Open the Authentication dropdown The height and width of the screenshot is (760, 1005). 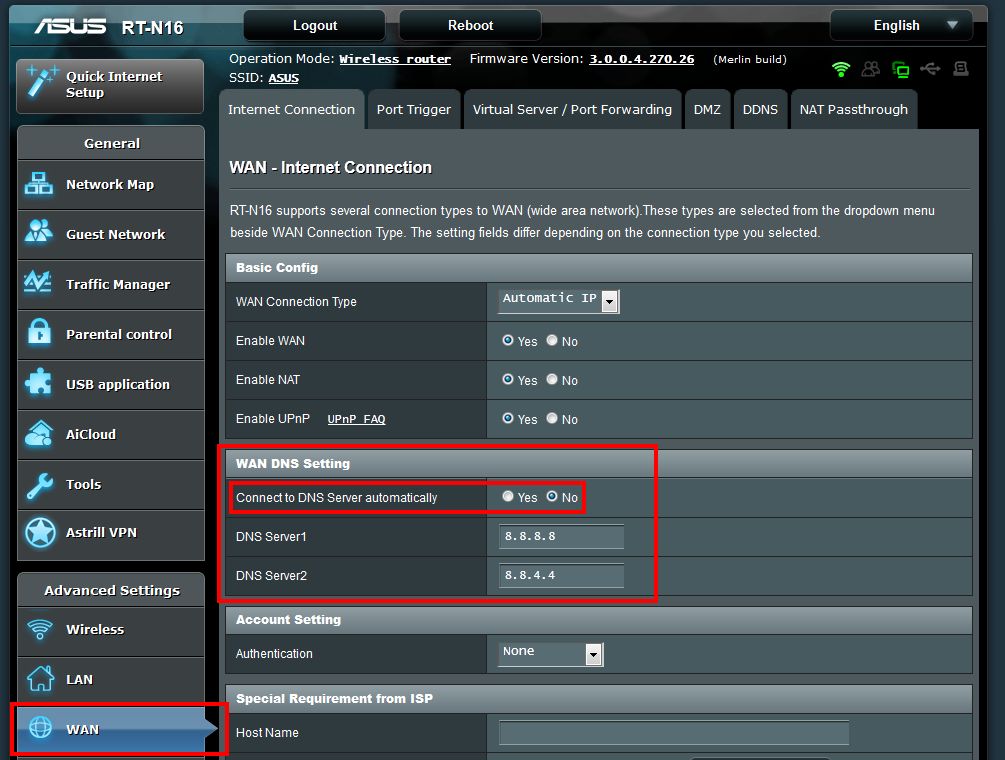pyautogui.click(x=551, y=654)
